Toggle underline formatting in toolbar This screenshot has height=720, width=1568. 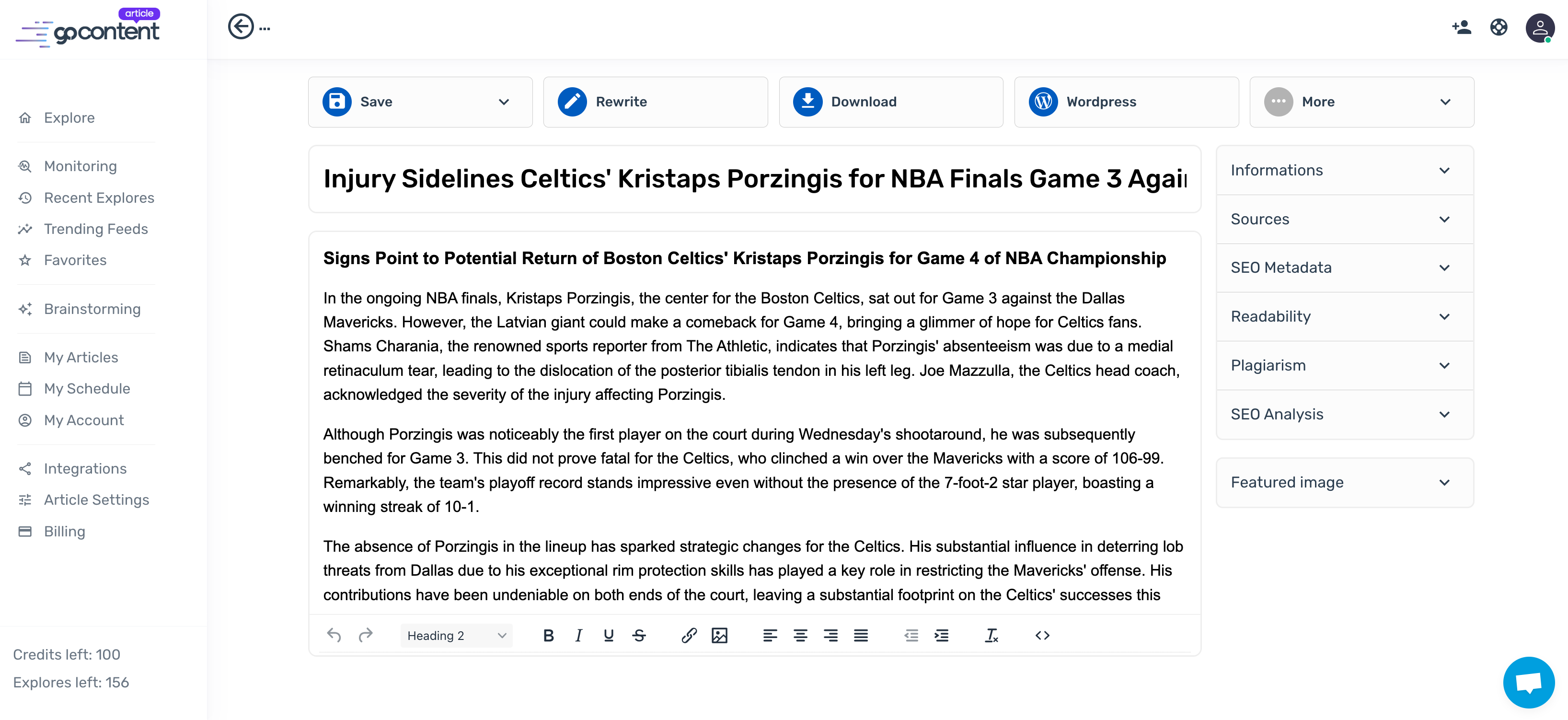point(608,636)
